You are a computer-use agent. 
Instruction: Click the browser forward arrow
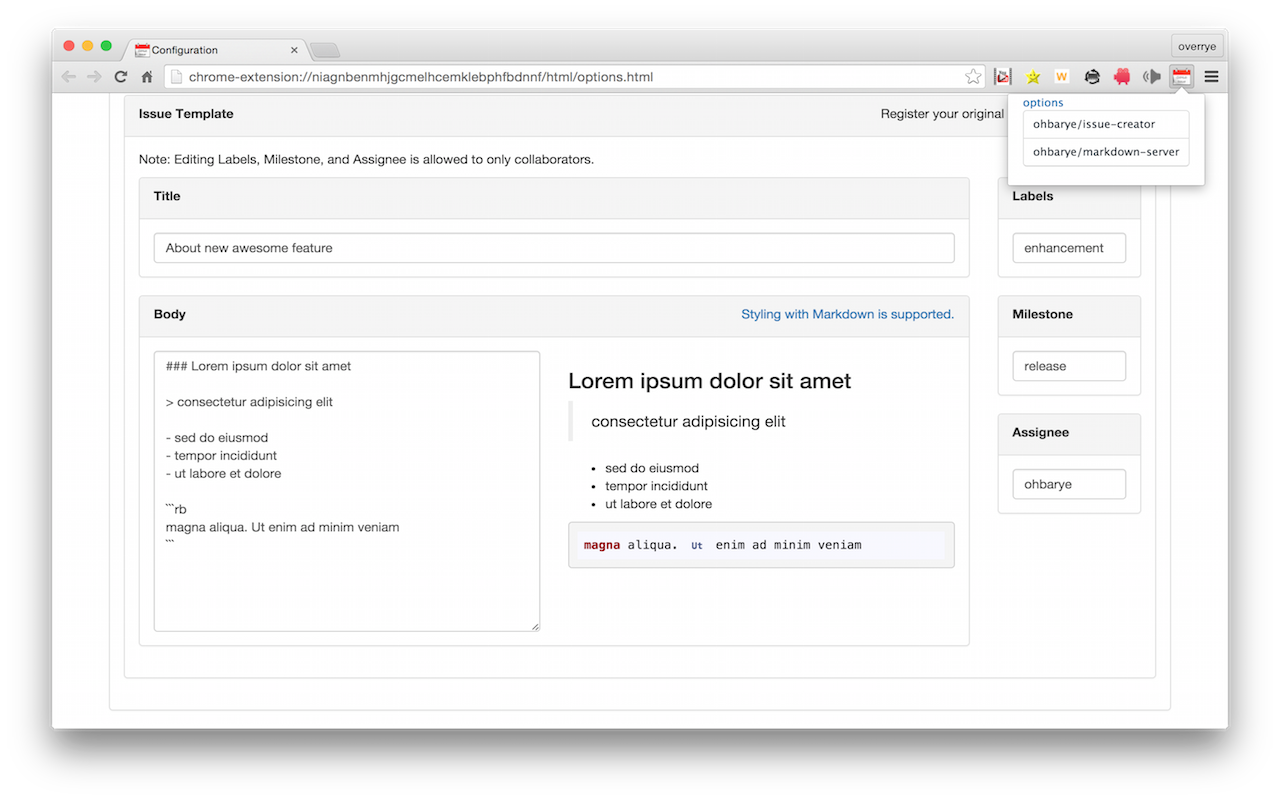pos(94,77)
